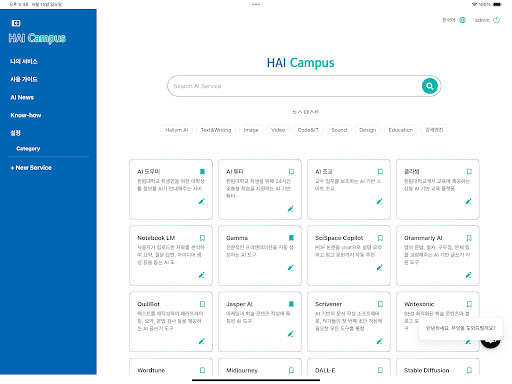Open the language globe icon

tap(462, 20)
